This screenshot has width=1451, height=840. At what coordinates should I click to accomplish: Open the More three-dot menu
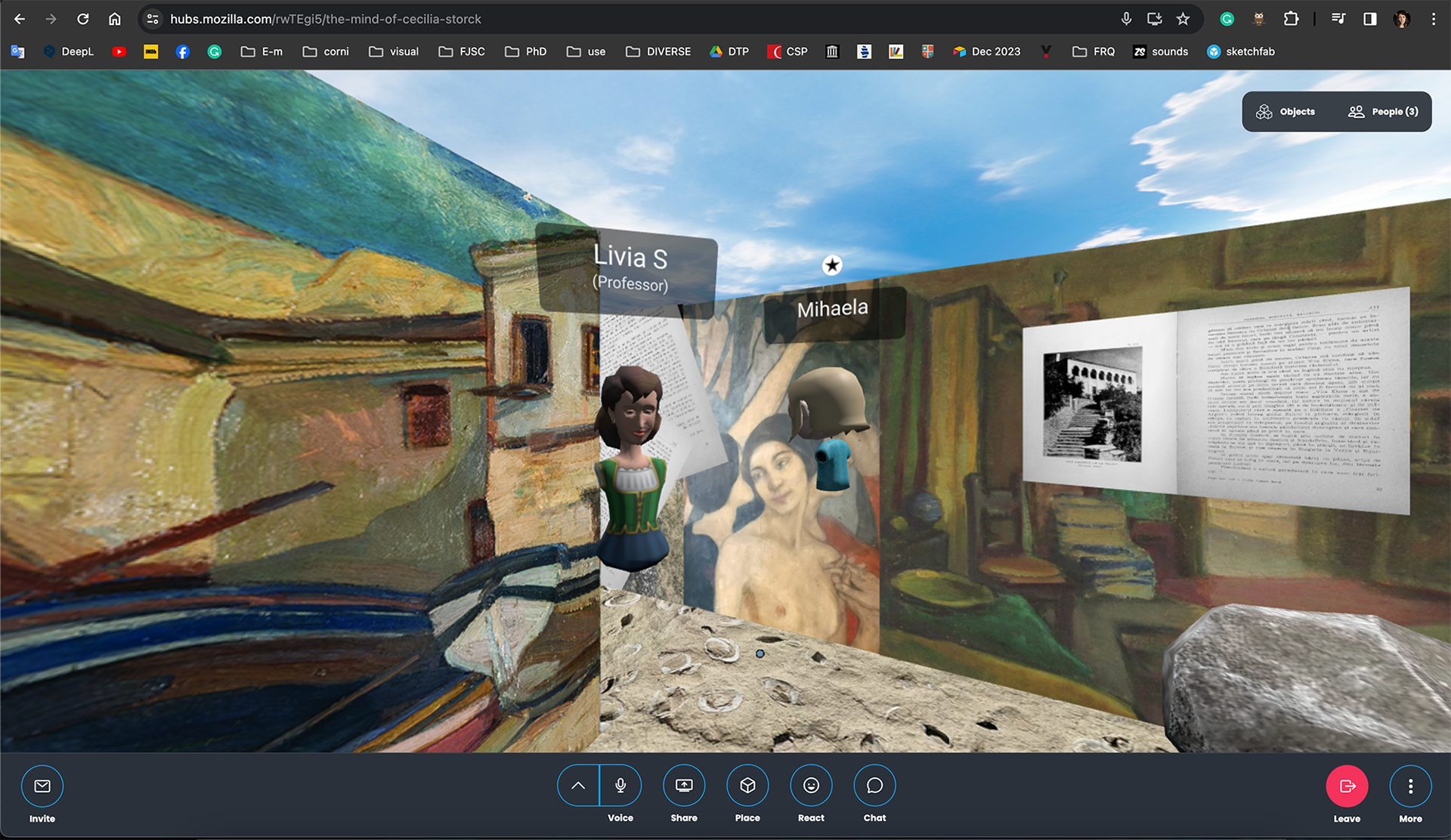(x=1410, y=786)
